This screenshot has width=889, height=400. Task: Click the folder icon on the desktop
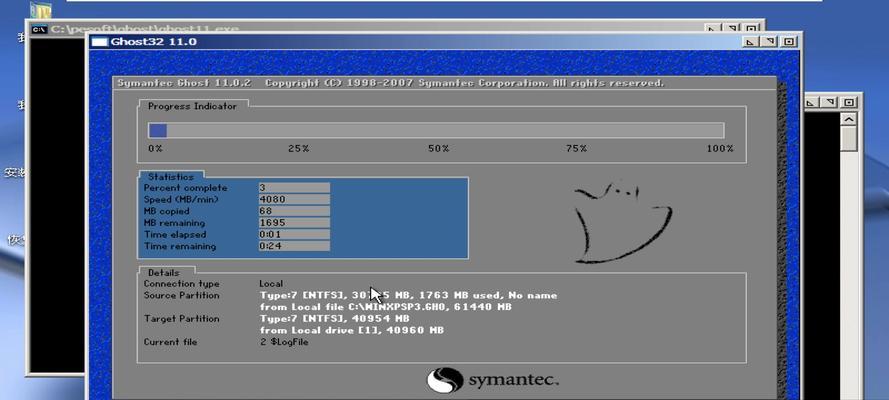click(40, 10)
